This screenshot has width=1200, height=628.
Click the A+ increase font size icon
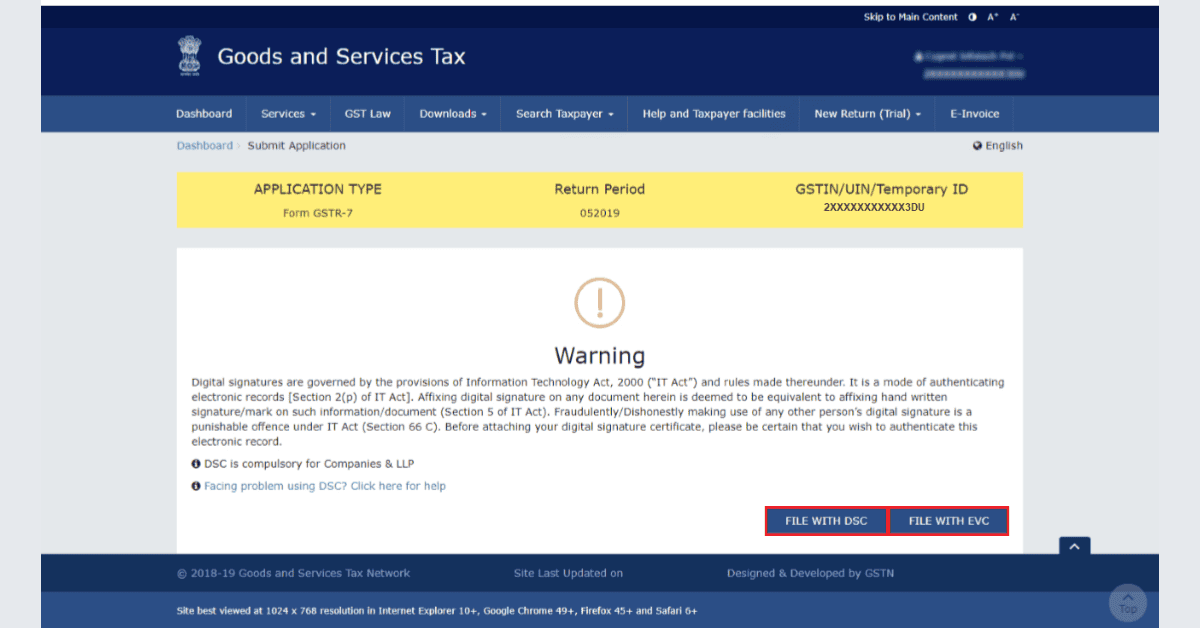point(992,16)
